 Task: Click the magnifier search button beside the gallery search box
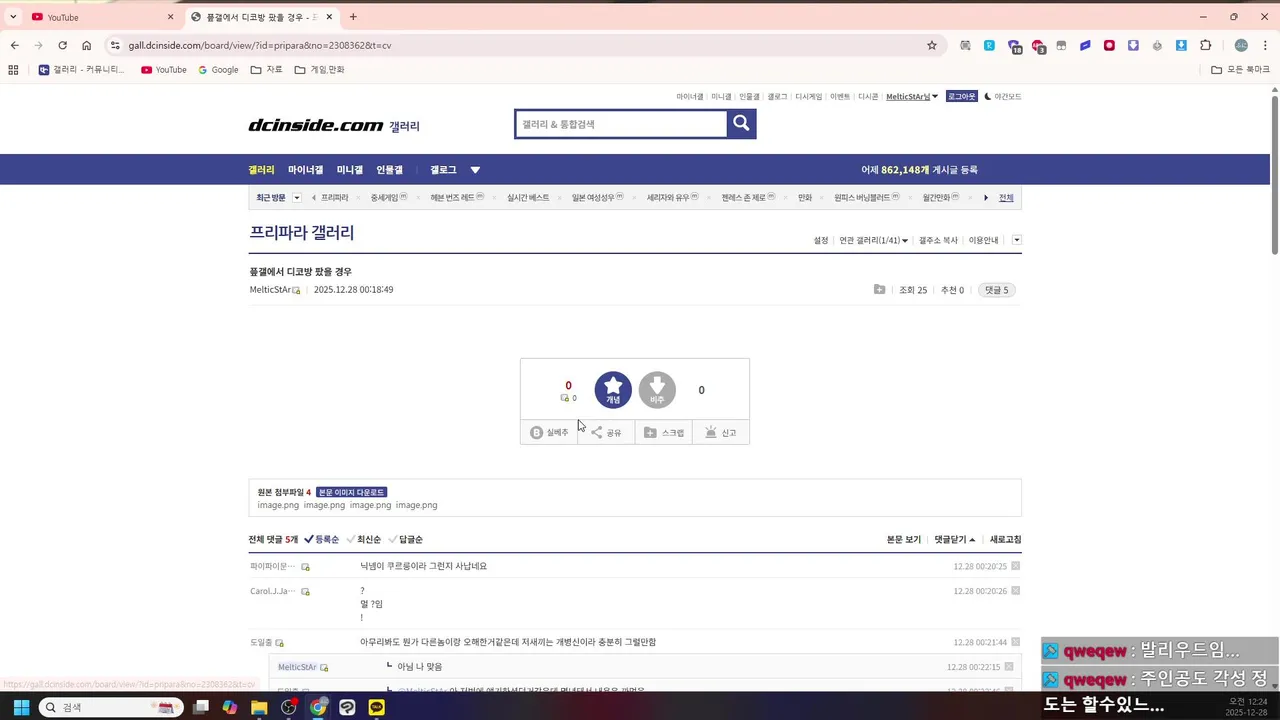coord(741,123)
